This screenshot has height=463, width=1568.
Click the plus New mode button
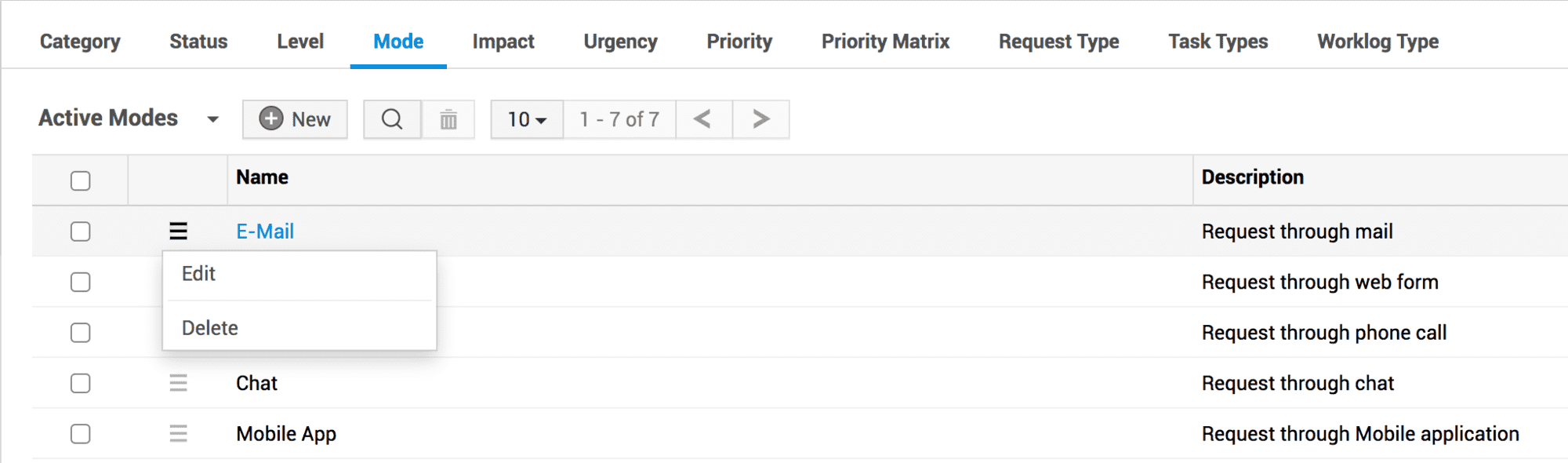(295, 119)
